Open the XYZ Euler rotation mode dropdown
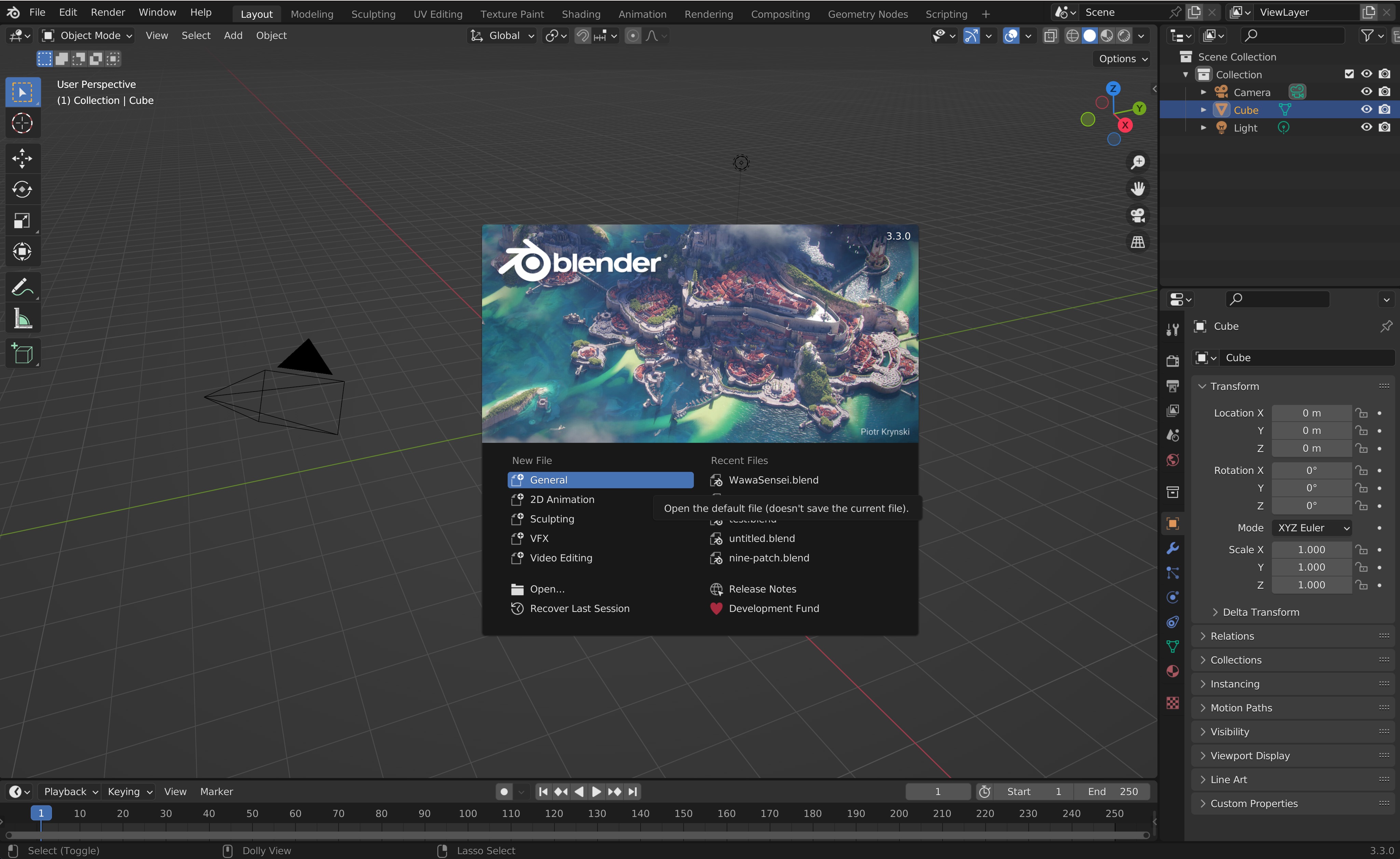Screen dimensions: 1400x859 (1312, 528)
